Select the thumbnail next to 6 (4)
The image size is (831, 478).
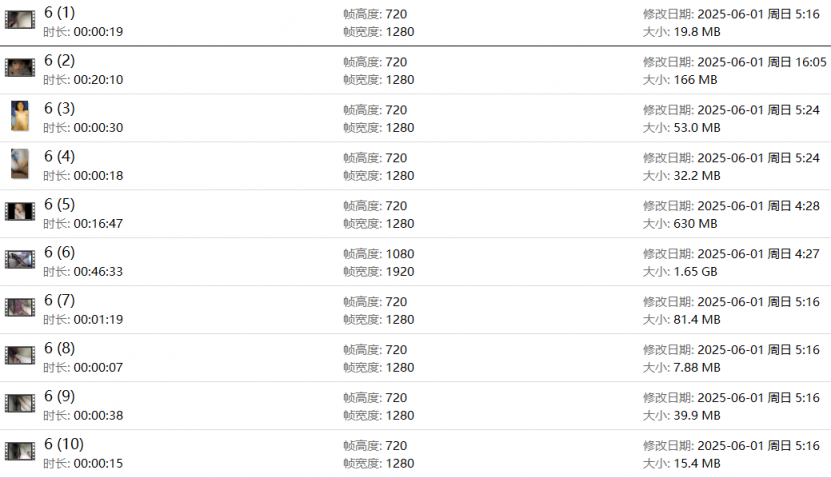[20, 164]
